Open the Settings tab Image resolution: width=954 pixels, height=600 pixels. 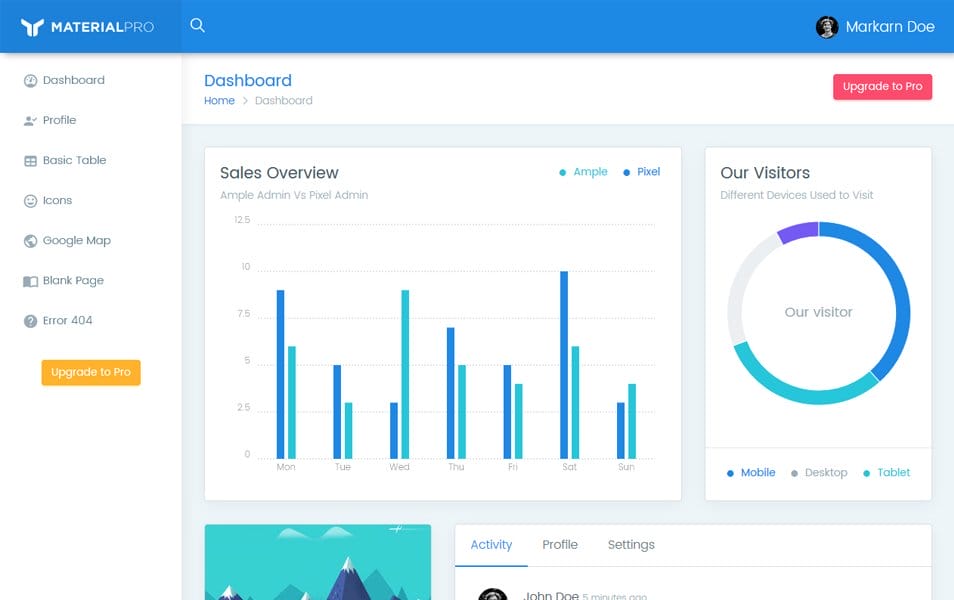[630, 544]
